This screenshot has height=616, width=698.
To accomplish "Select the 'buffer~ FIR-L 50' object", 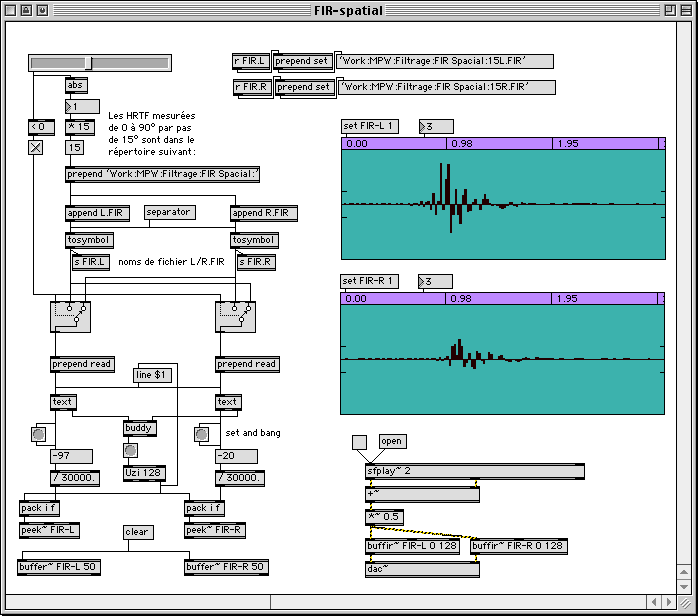I will [x=59, y=567].
